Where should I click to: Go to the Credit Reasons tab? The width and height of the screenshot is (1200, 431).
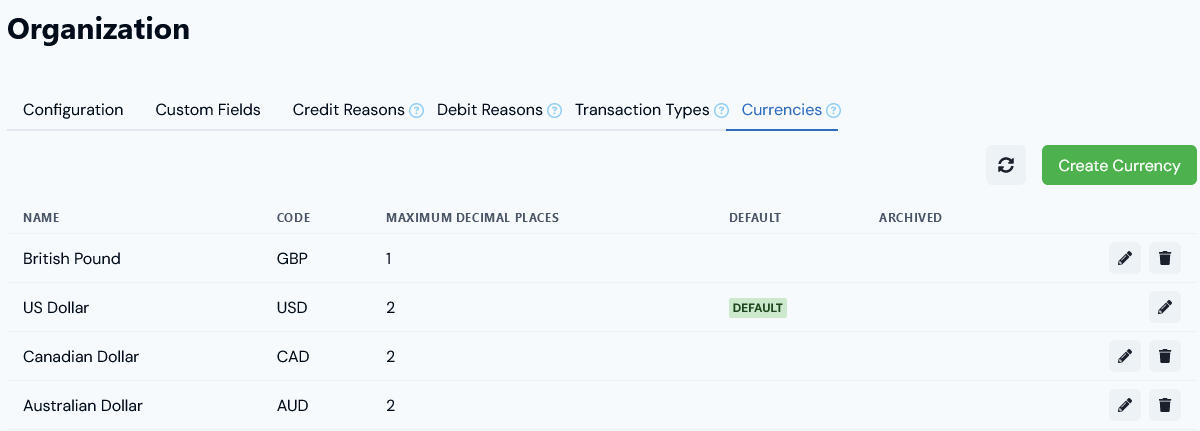[x=348, y=110]
